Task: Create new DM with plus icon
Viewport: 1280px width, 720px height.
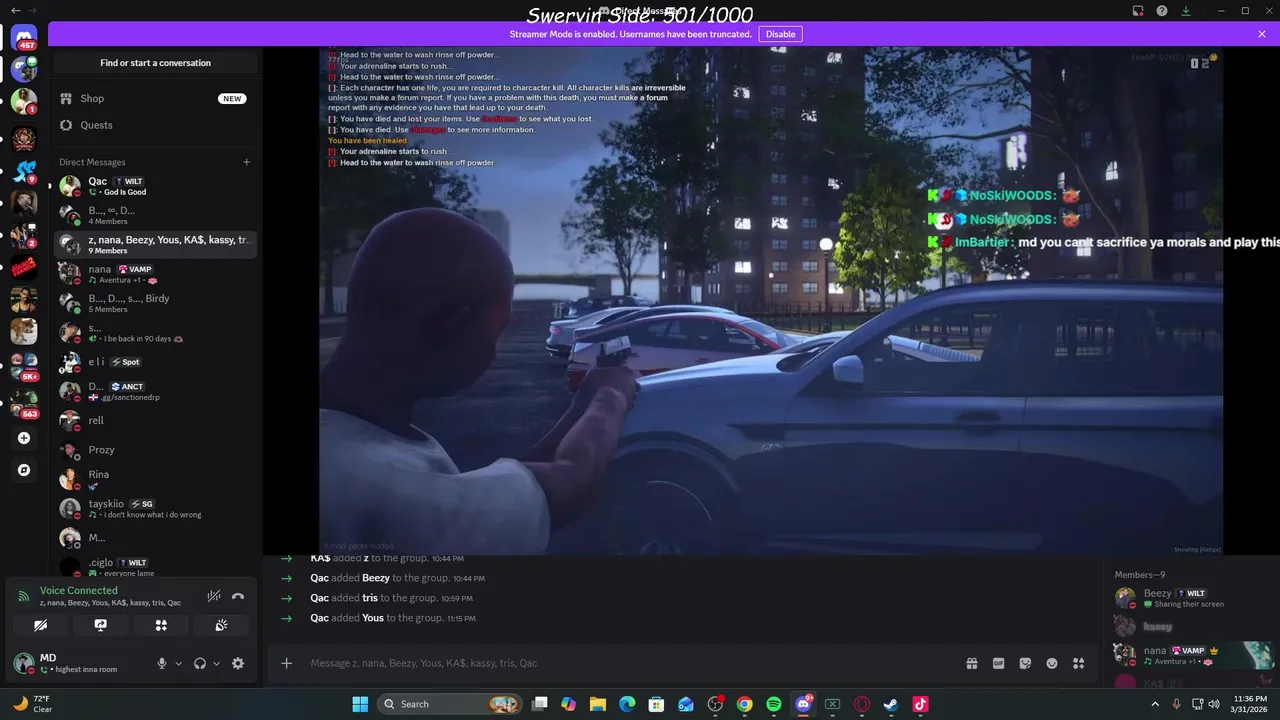Action: (246, 162)
